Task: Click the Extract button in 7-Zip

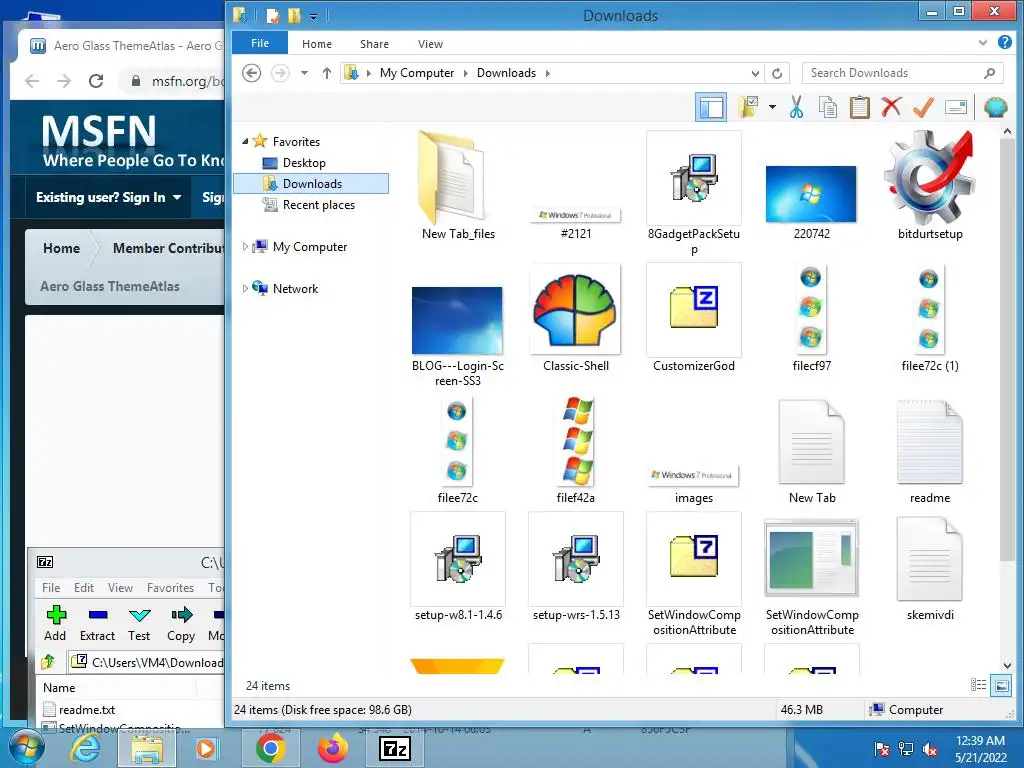Action: 97,623
